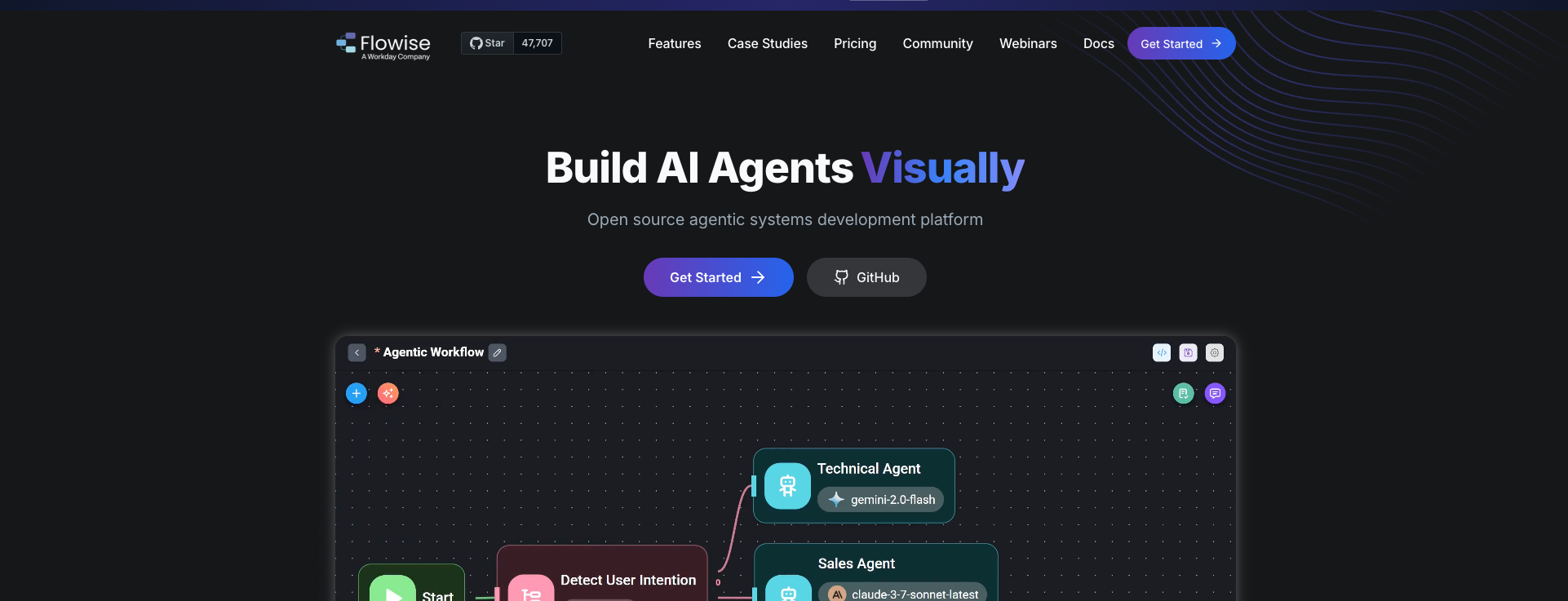Select the Detect User Intention node

602,573
